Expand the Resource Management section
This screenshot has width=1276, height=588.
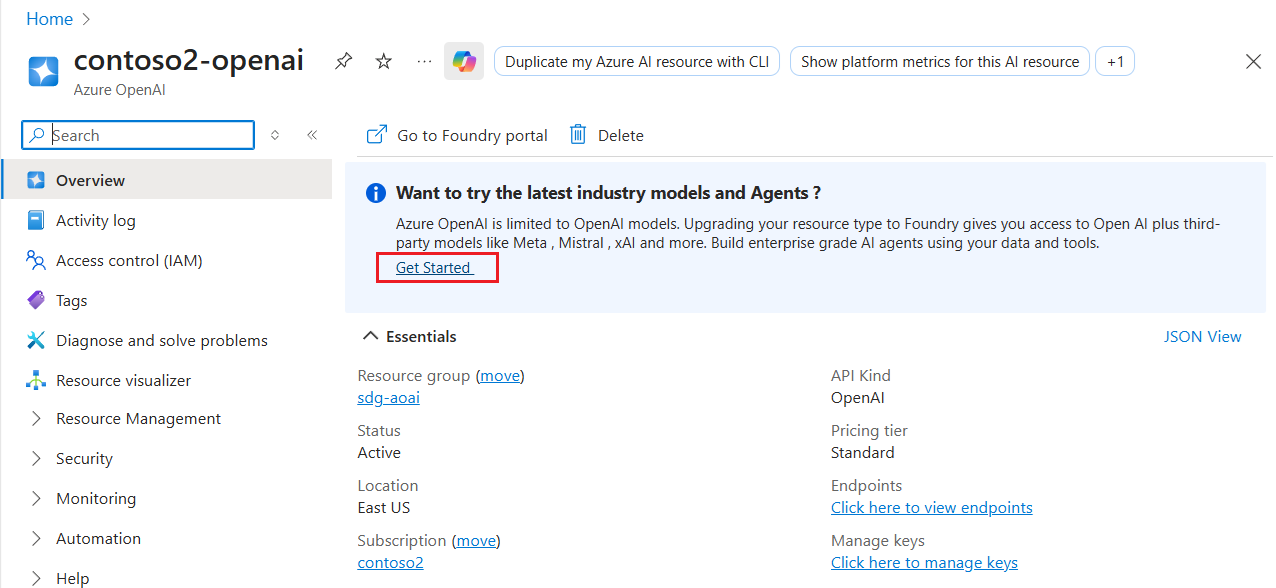point(138,418)
